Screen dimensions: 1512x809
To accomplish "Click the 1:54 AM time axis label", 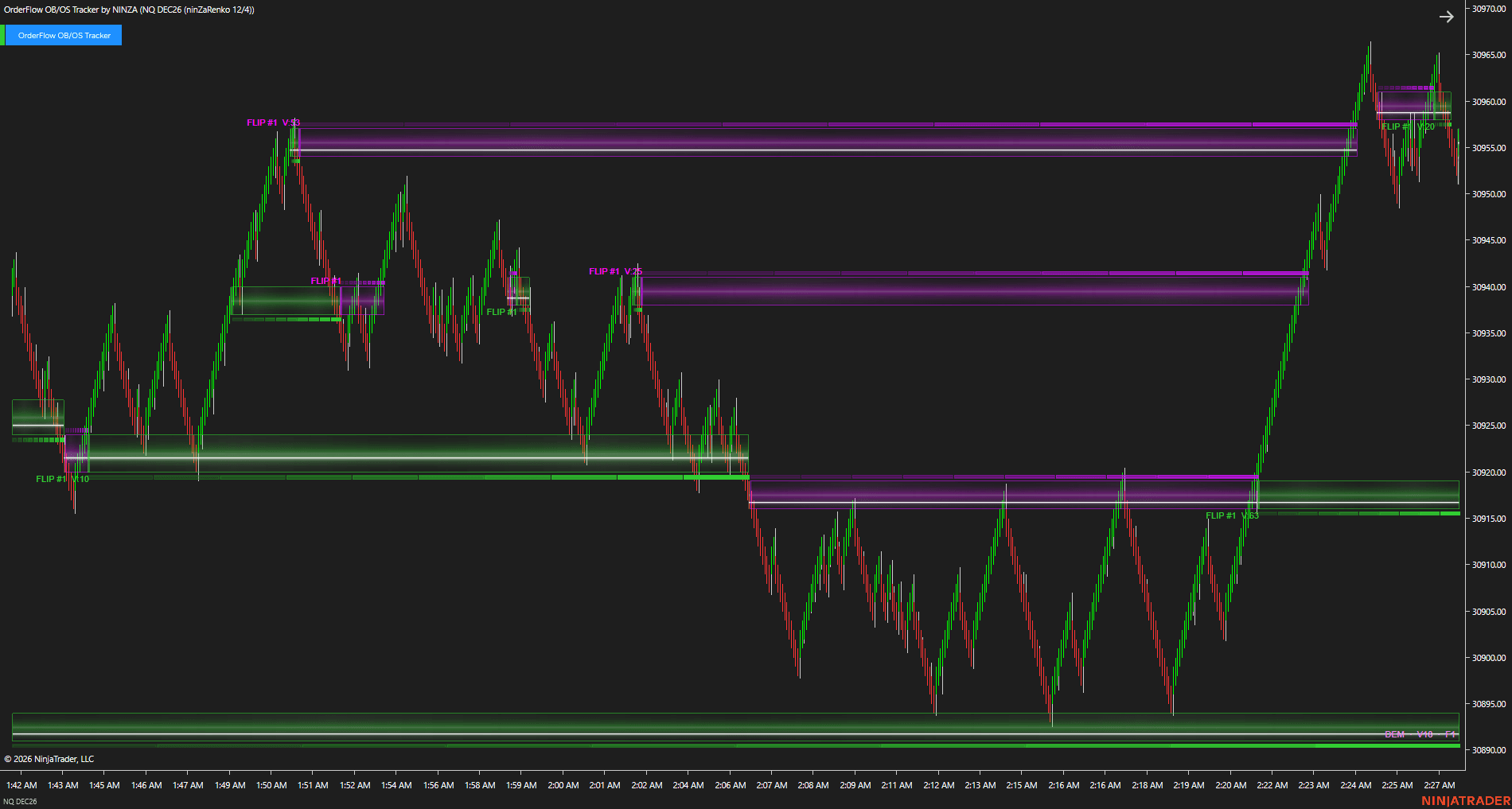I will (x=396, y=785).
